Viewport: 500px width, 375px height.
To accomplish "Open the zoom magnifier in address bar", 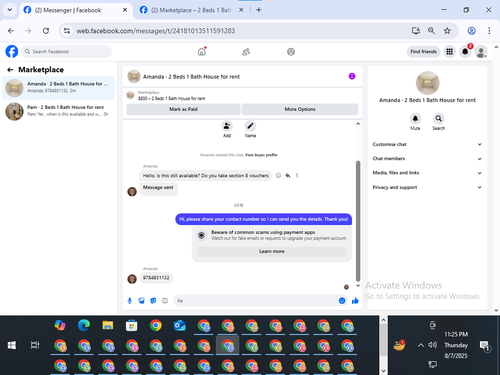I will [x=431, y=31].
